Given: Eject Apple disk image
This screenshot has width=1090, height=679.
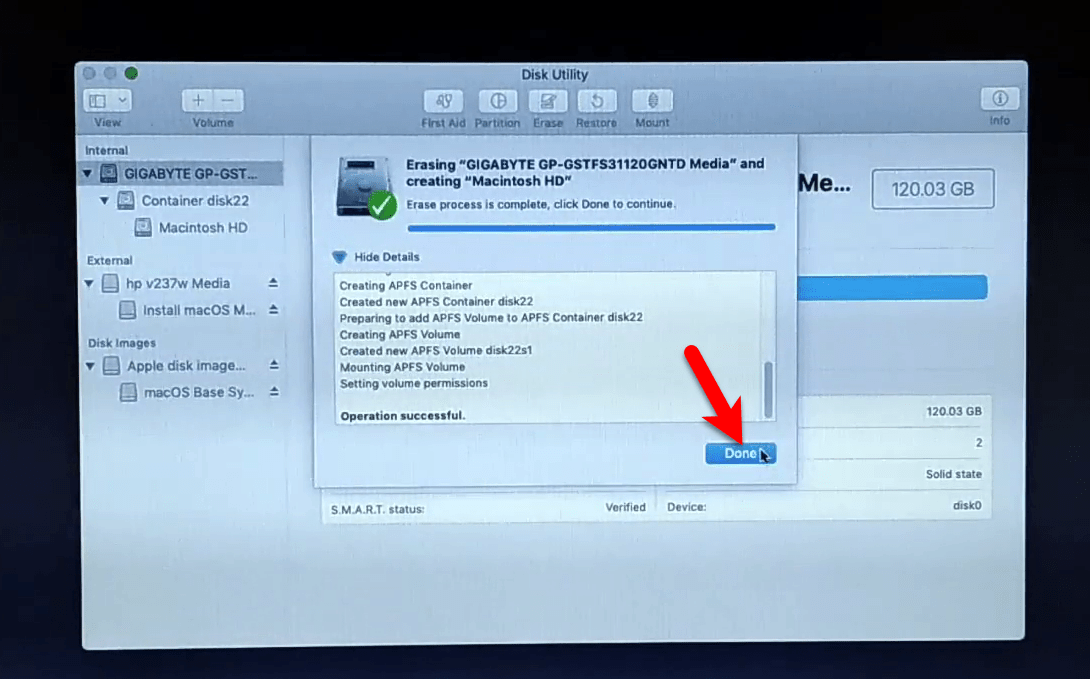Looking at the screenshot, I should click(x=273, y=366).
